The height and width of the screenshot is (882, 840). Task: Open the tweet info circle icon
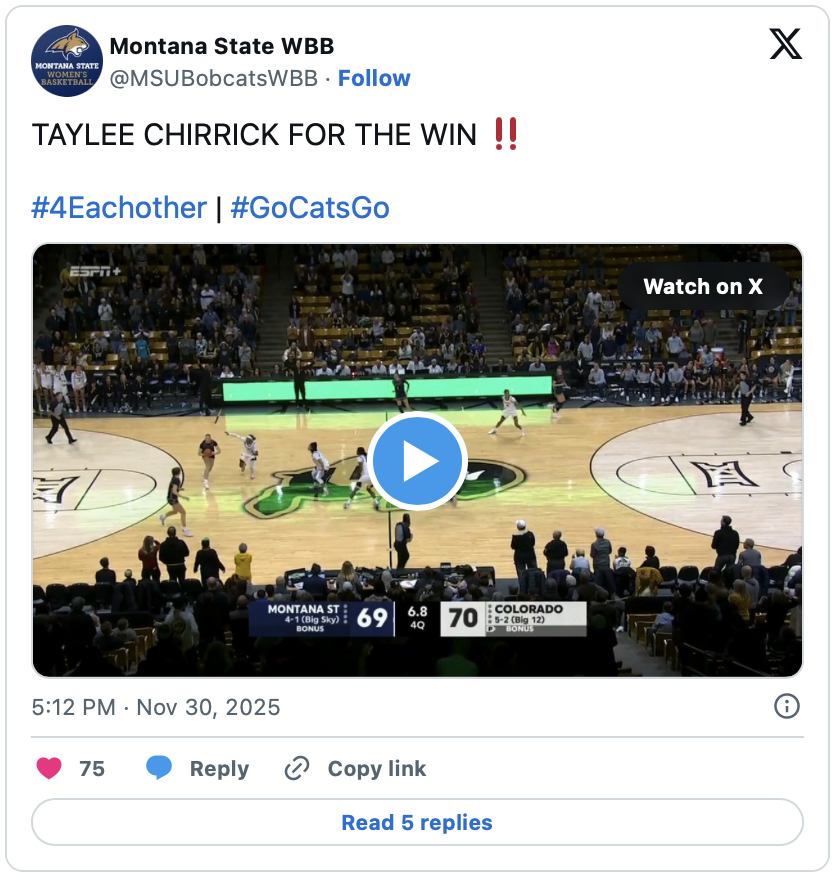click(787, 706)
